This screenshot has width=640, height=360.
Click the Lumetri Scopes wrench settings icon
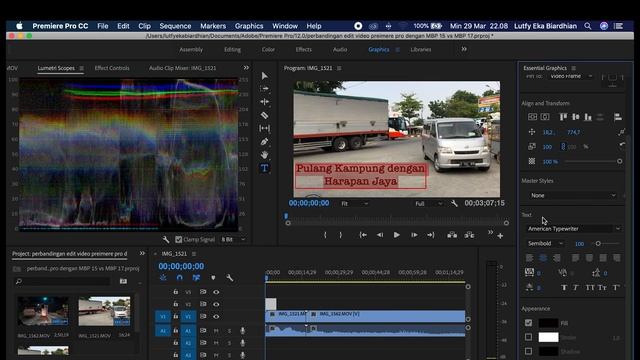click(165, 240)
